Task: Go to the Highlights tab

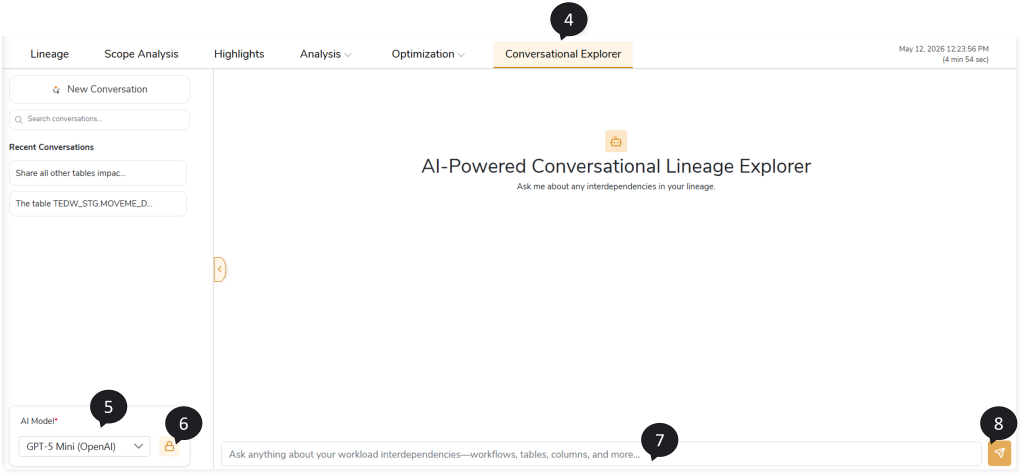Action: (x=239, y=54)
